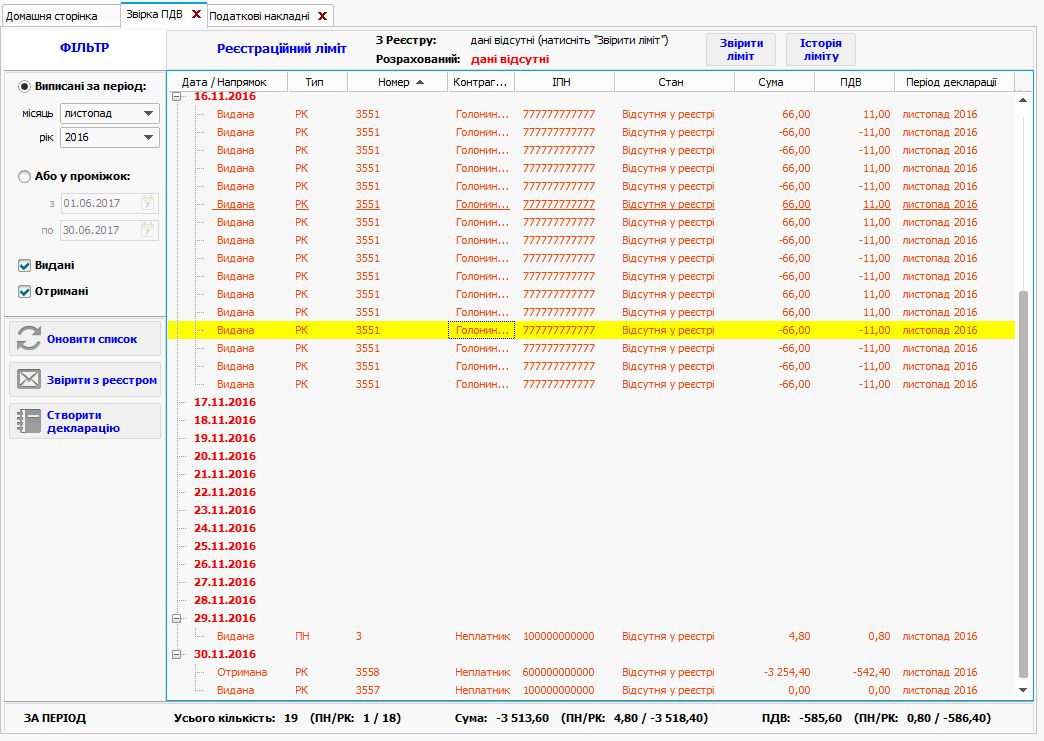1044x741 pixels.
Task: Select the ПН row with number 3
Action: pyautogui.click(x=591, y=636)
